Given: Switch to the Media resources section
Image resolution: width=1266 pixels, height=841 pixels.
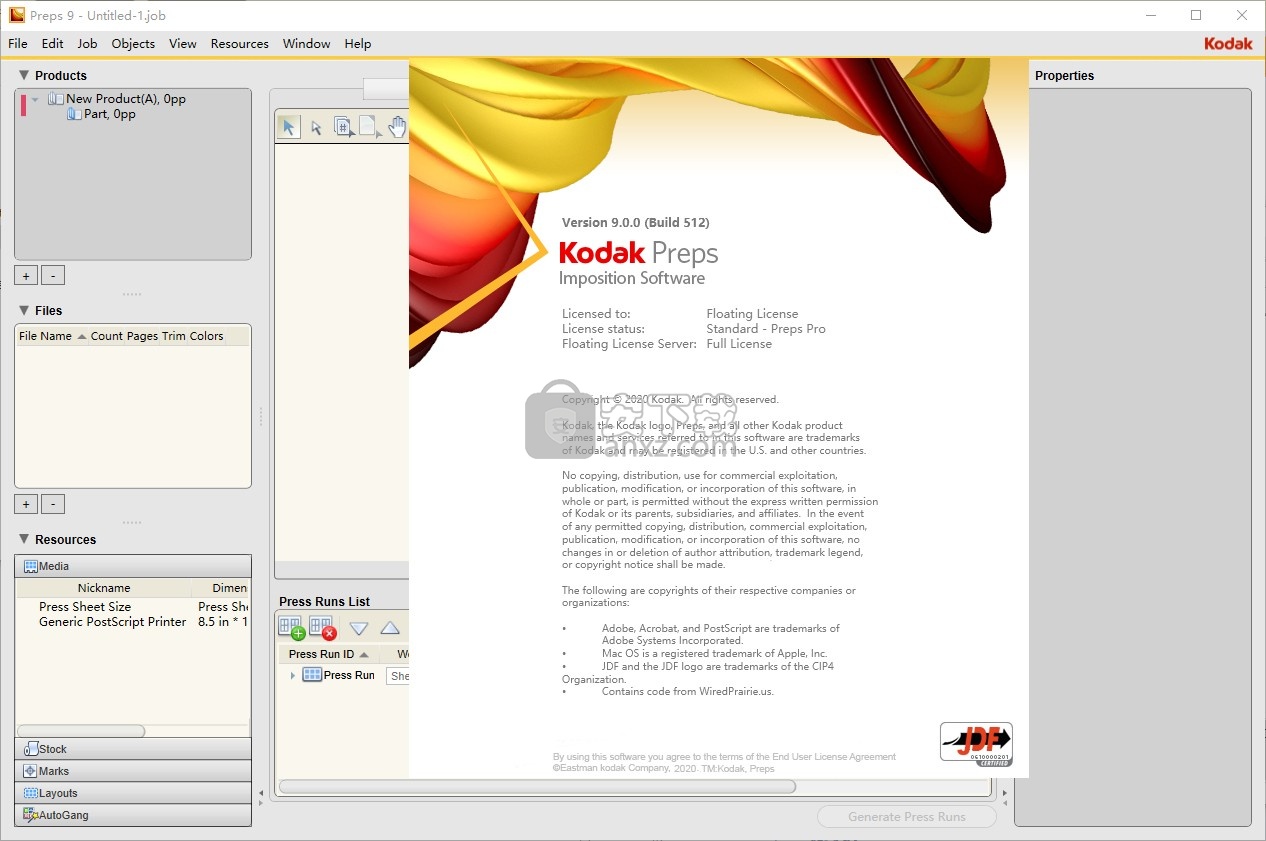Looking at the screenshot, I should point(133,566).
